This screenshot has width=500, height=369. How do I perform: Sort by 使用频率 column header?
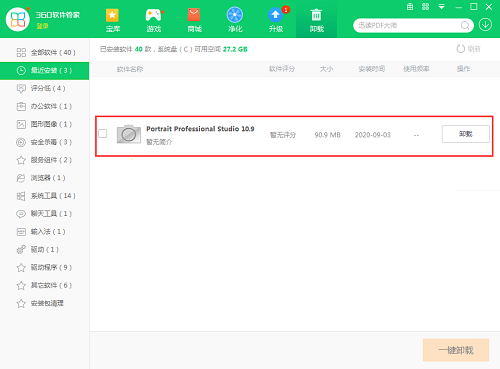click(416, 69)
